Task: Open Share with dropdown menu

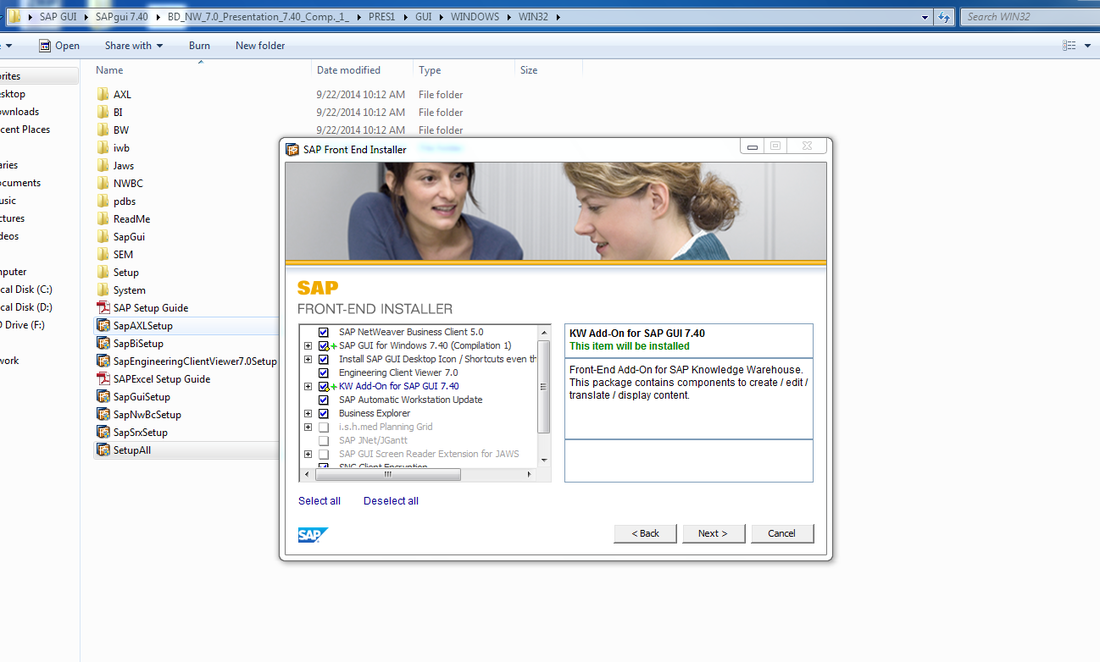Action: (x=134, y=46)
